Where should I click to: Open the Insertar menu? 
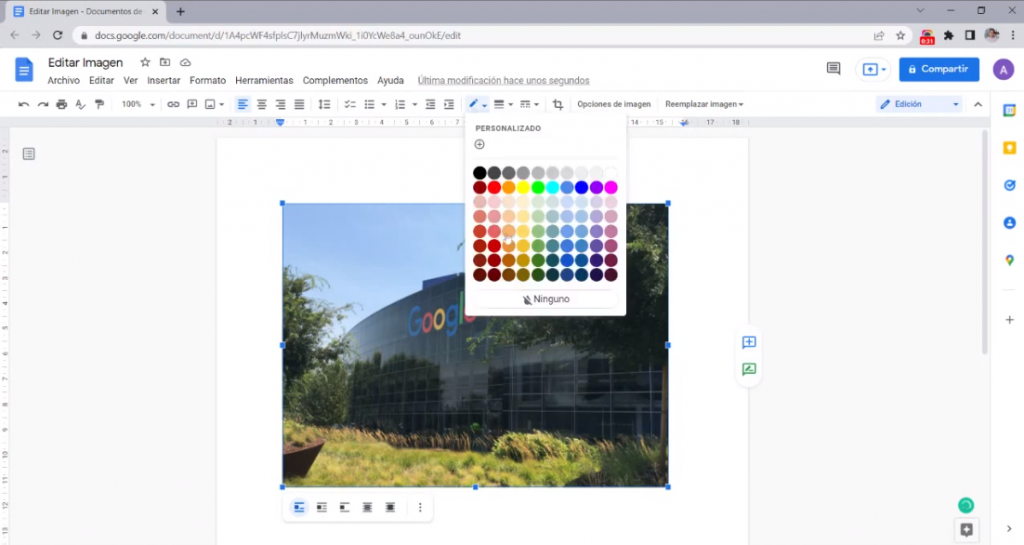[x=163, y=80]
